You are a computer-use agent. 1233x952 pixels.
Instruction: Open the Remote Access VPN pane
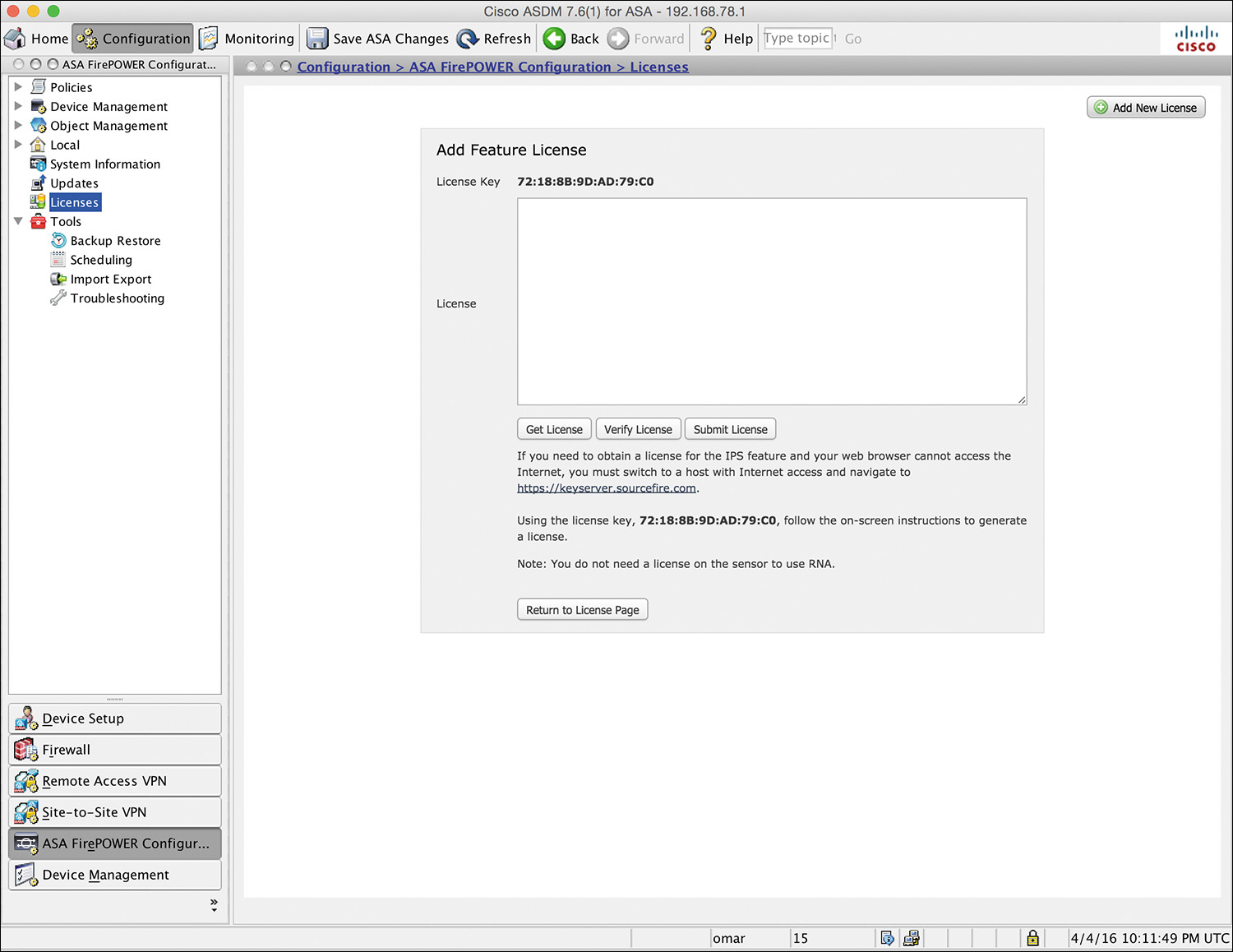(115, 781)
